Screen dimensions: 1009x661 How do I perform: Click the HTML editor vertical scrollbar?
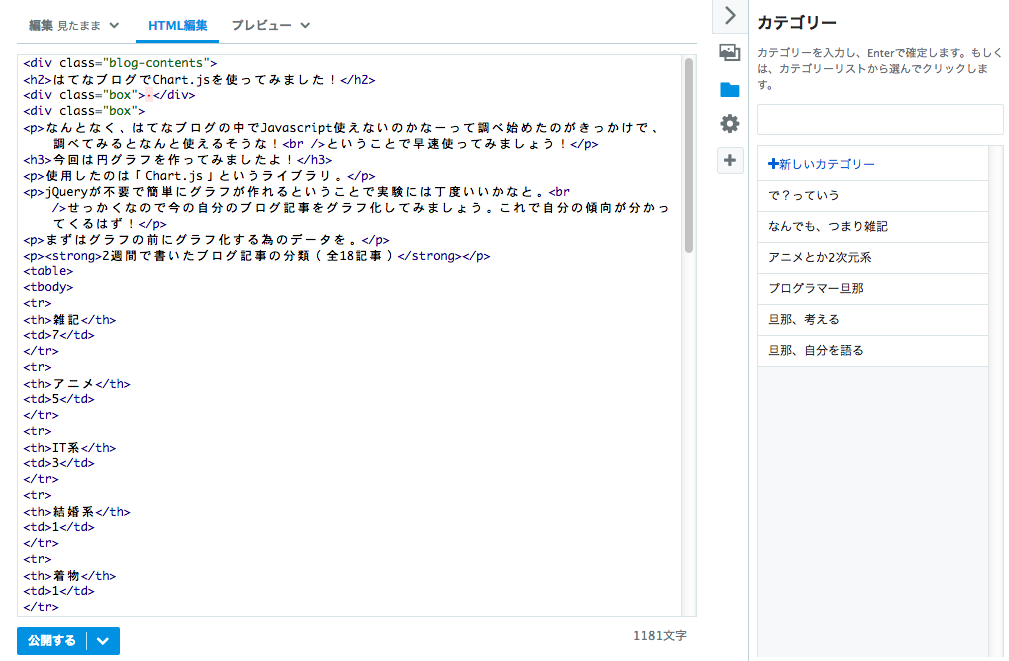pyautogui.click(x=689, y=155)
